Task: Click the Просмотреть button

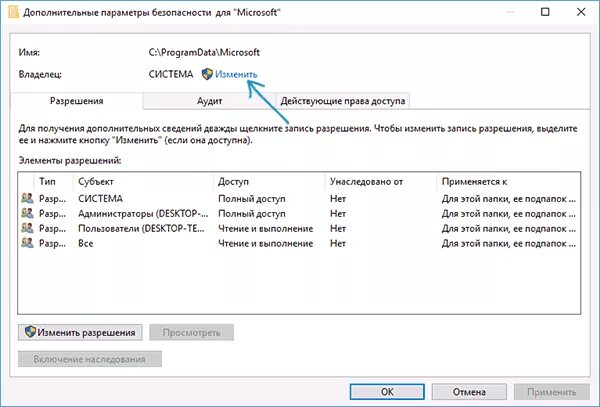Action: pyautogui.click(x=191, y=332)
